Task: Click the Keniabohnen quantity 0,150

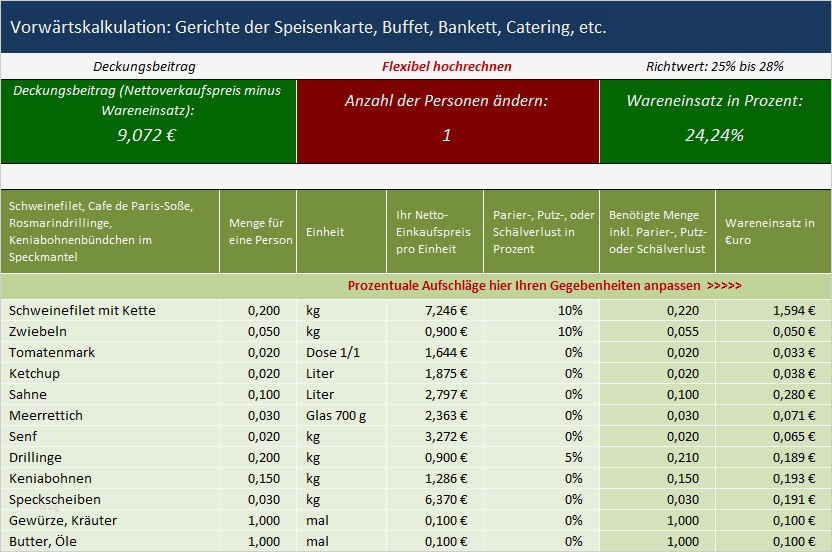Action: pos(264,479)
